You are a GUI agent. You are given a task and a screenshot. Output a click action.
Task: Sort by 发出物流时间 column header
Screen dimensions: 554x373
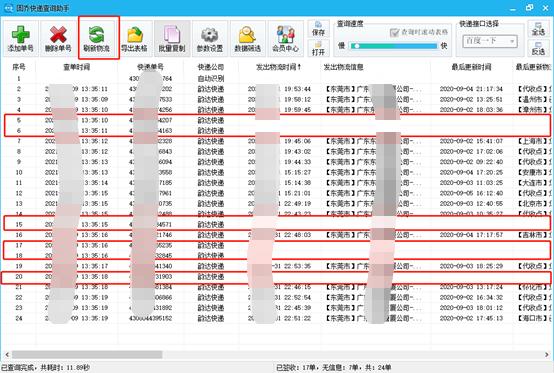coord(279,67)
